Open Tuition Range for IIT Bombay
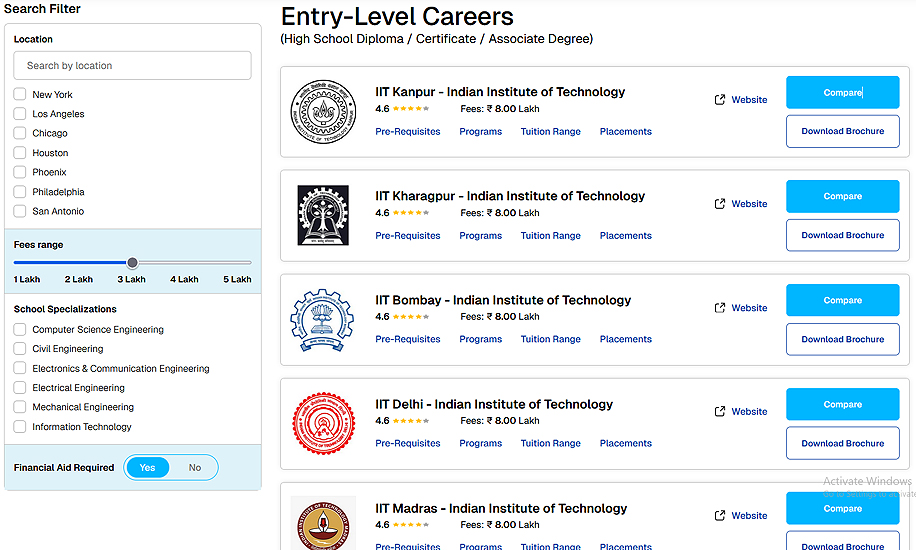The height and width of the screenshot is (550, 916). tap(550, 339)
